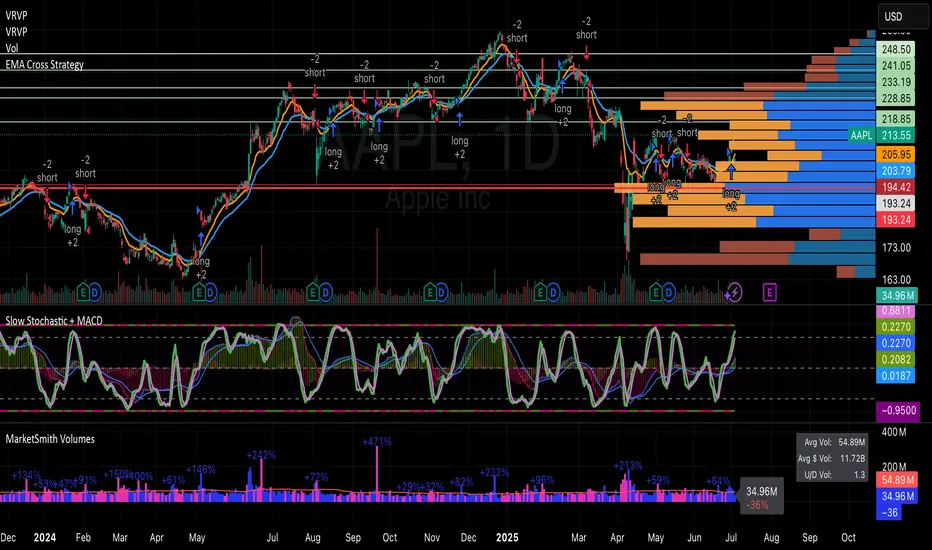Open the dividend D marker near November 2024
This screenshot has width=932, height=550.
pos(442,293)
